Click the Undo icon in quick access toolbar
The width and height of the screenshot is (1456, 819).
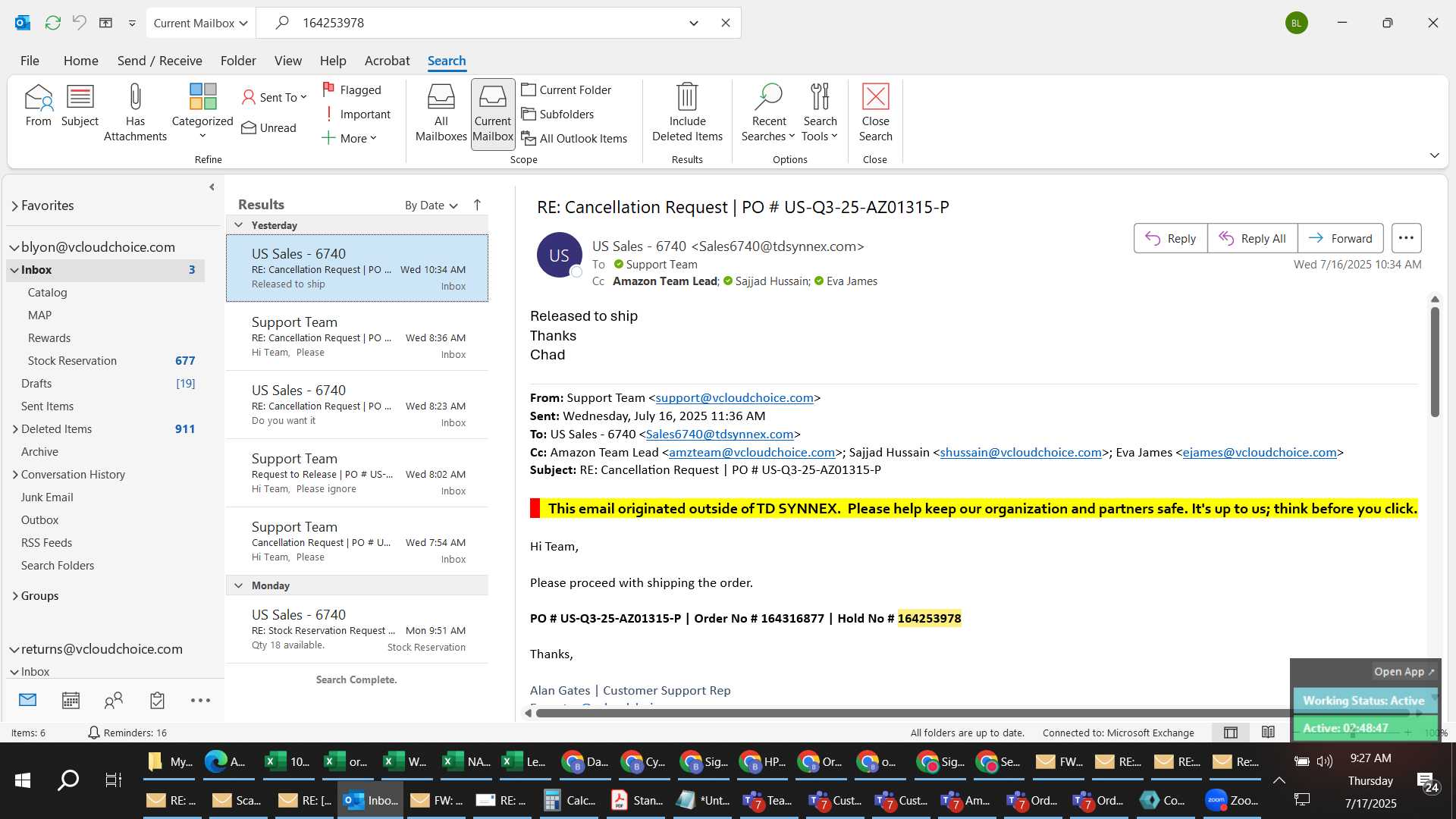[79, 23]
